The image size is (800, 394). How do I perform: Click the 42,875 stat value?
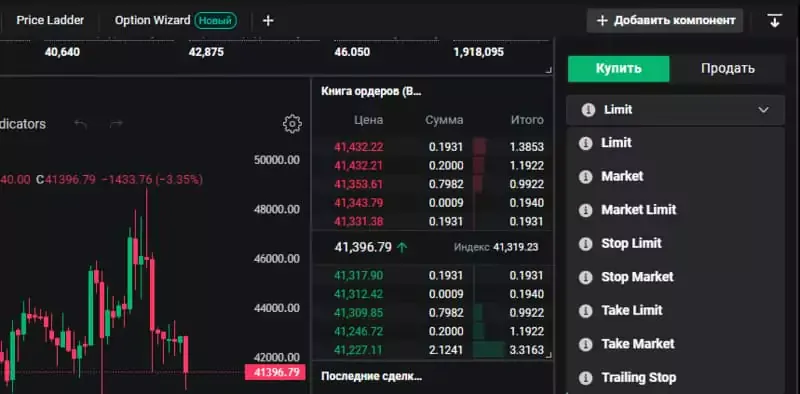206,52
